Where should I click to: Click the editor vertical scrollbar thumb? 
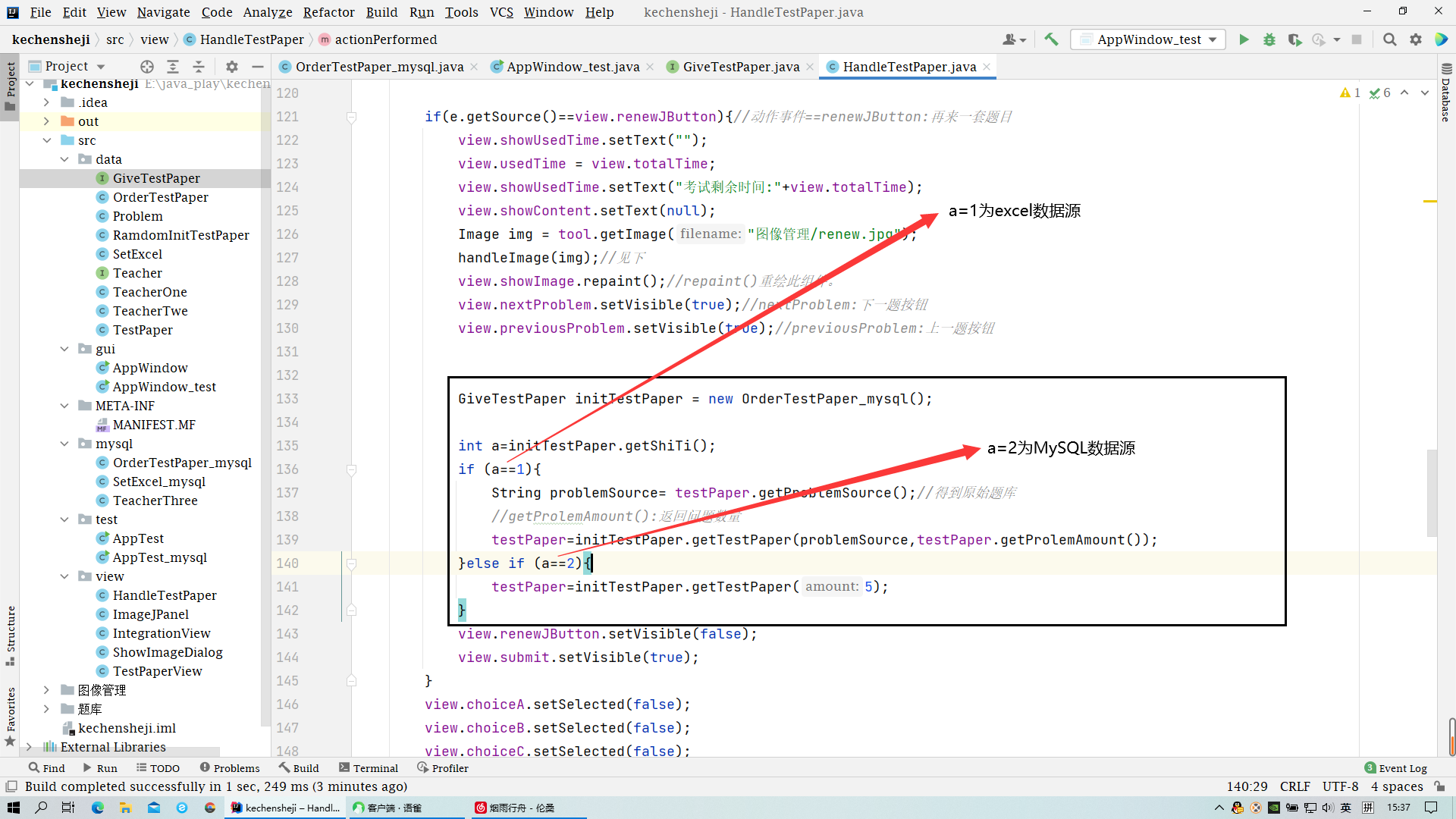pyautogui.click(x=1432, y=493)
